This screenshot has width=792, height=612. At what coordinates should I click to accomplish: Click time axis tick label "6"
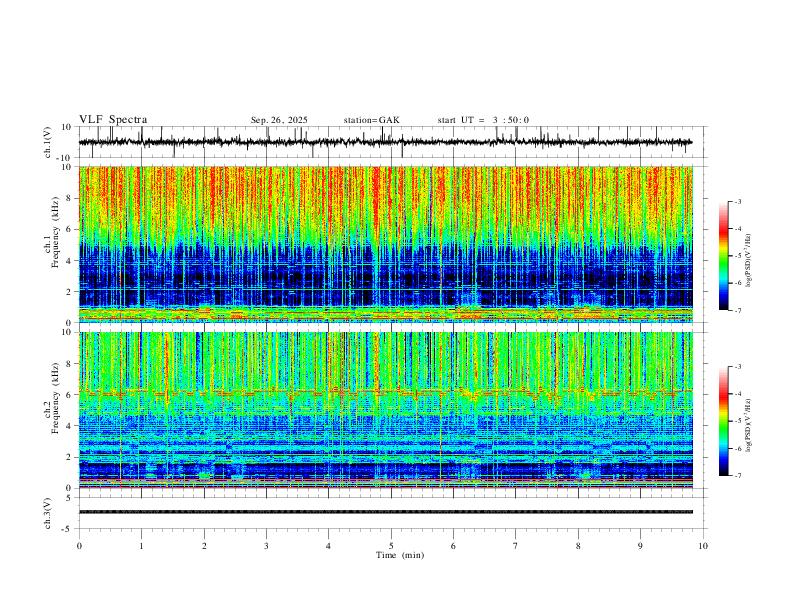[453, 546]
